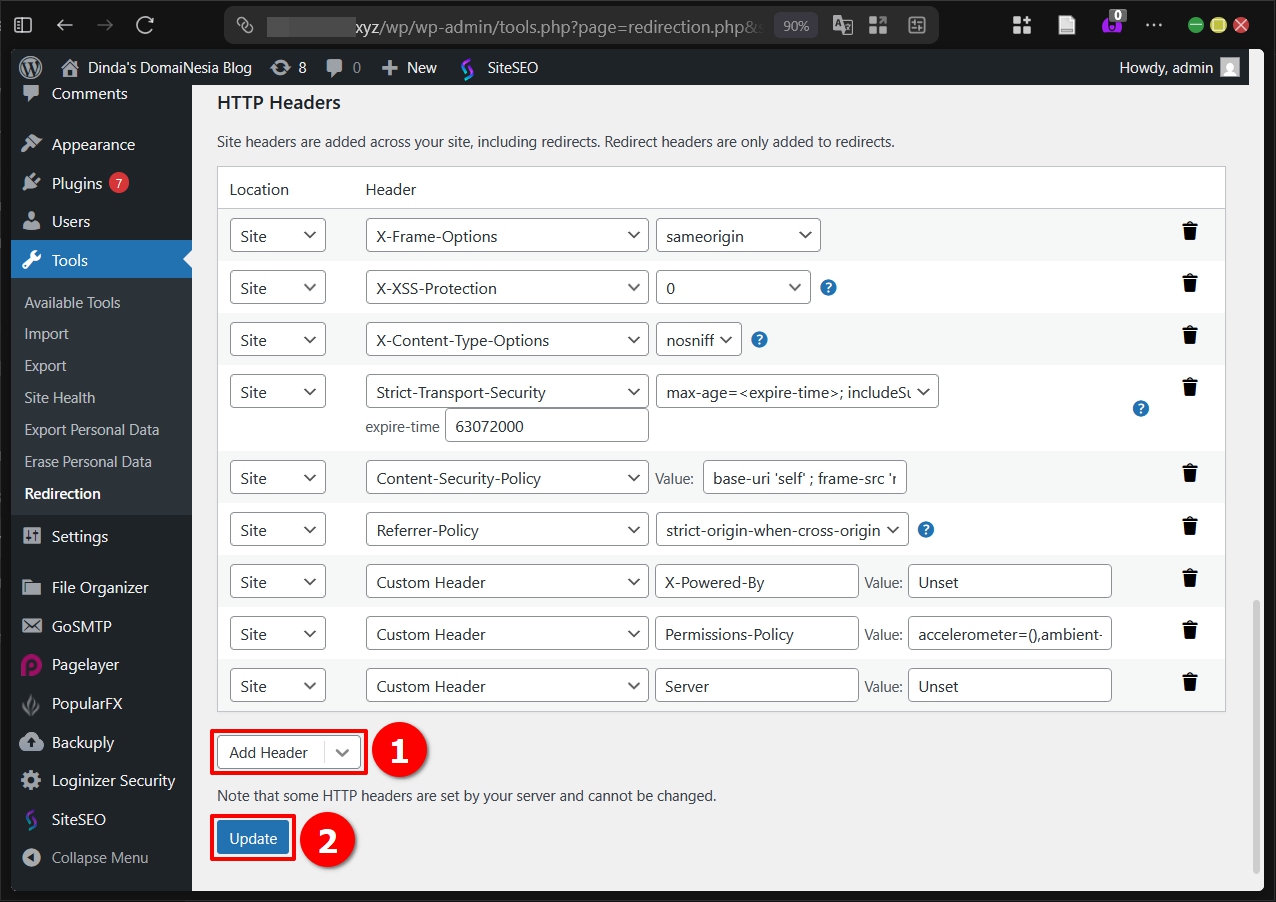Open Pagelayer from the sidebar

click(x=85, y=664)
